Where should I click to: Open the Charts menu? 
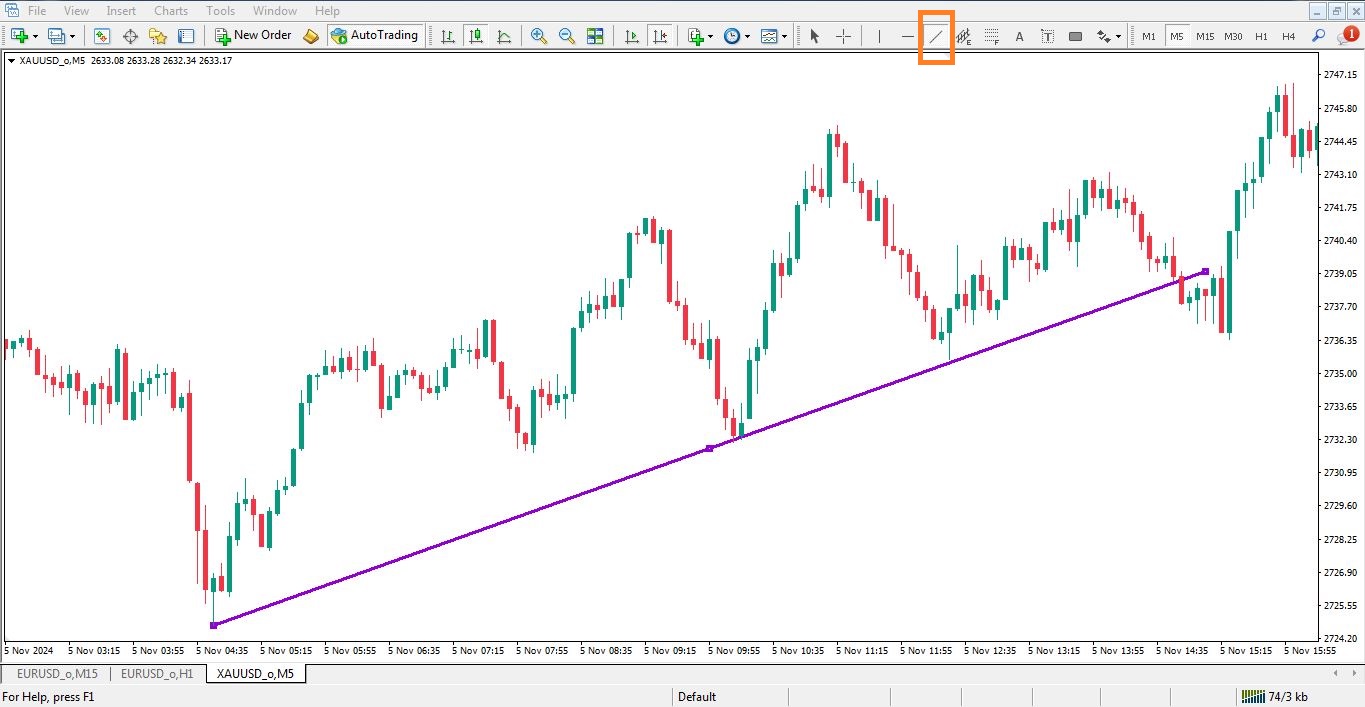(x=171, y=11)
